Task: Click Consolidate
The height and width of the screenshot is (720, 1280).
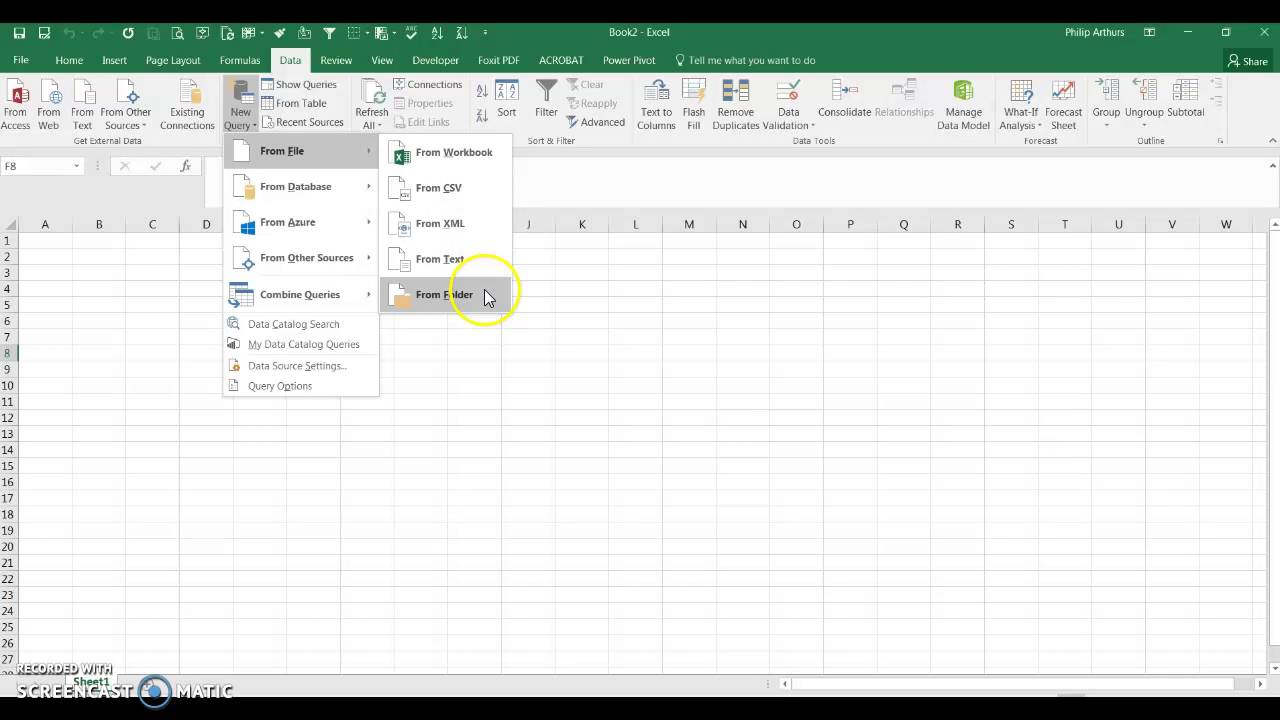Action: click(x=845, y=100)
